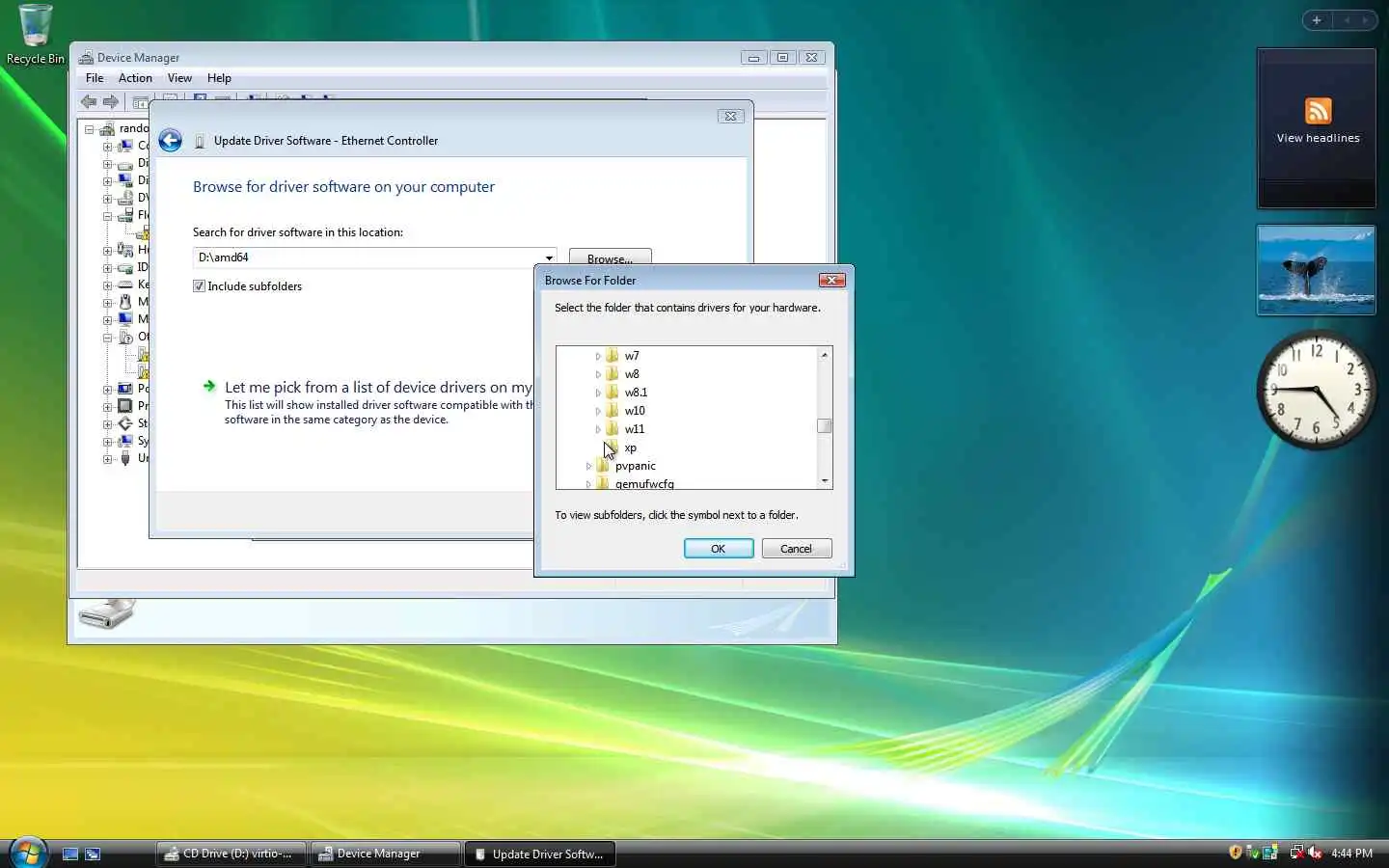Expand the keyboard category plus box
This screenshot has width=1389, height=868.
[108, 285]
